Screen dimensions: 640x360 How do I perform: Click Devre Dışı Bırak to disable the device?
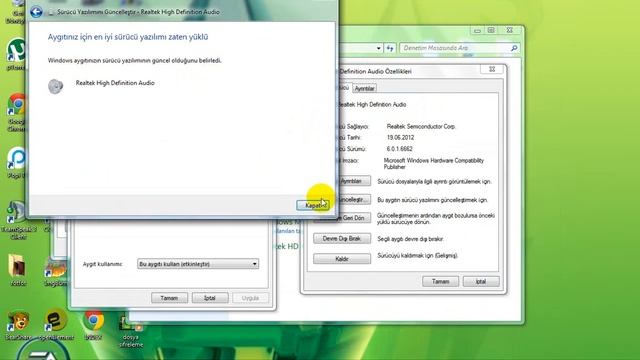click(x=342, y=238)
